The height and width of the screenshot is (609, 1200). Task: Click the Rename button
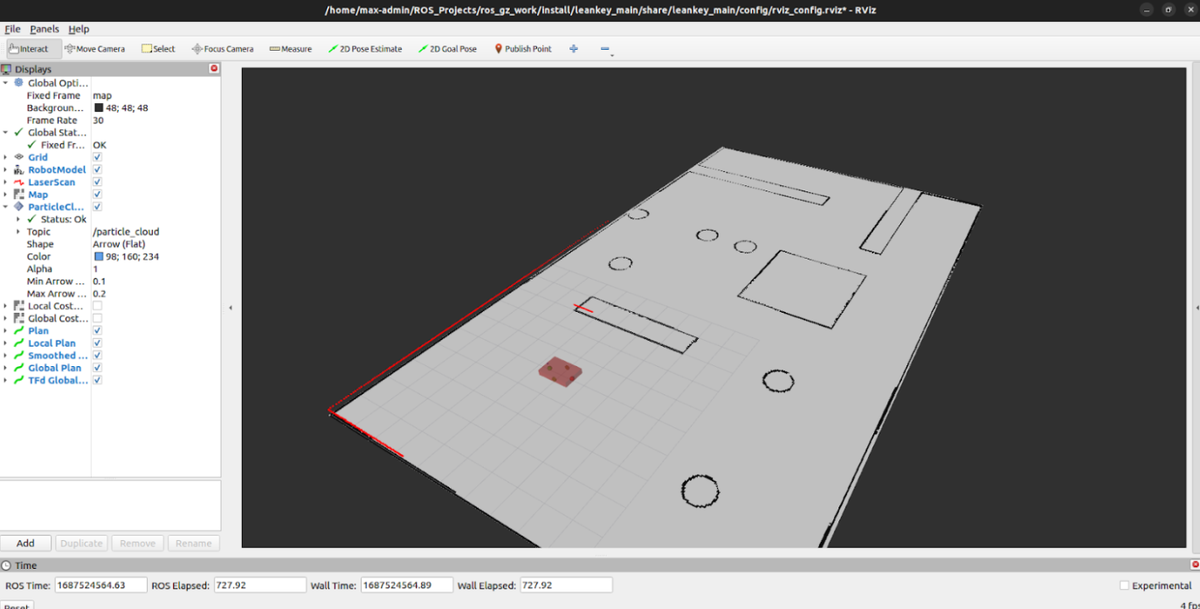pos(193,543)
